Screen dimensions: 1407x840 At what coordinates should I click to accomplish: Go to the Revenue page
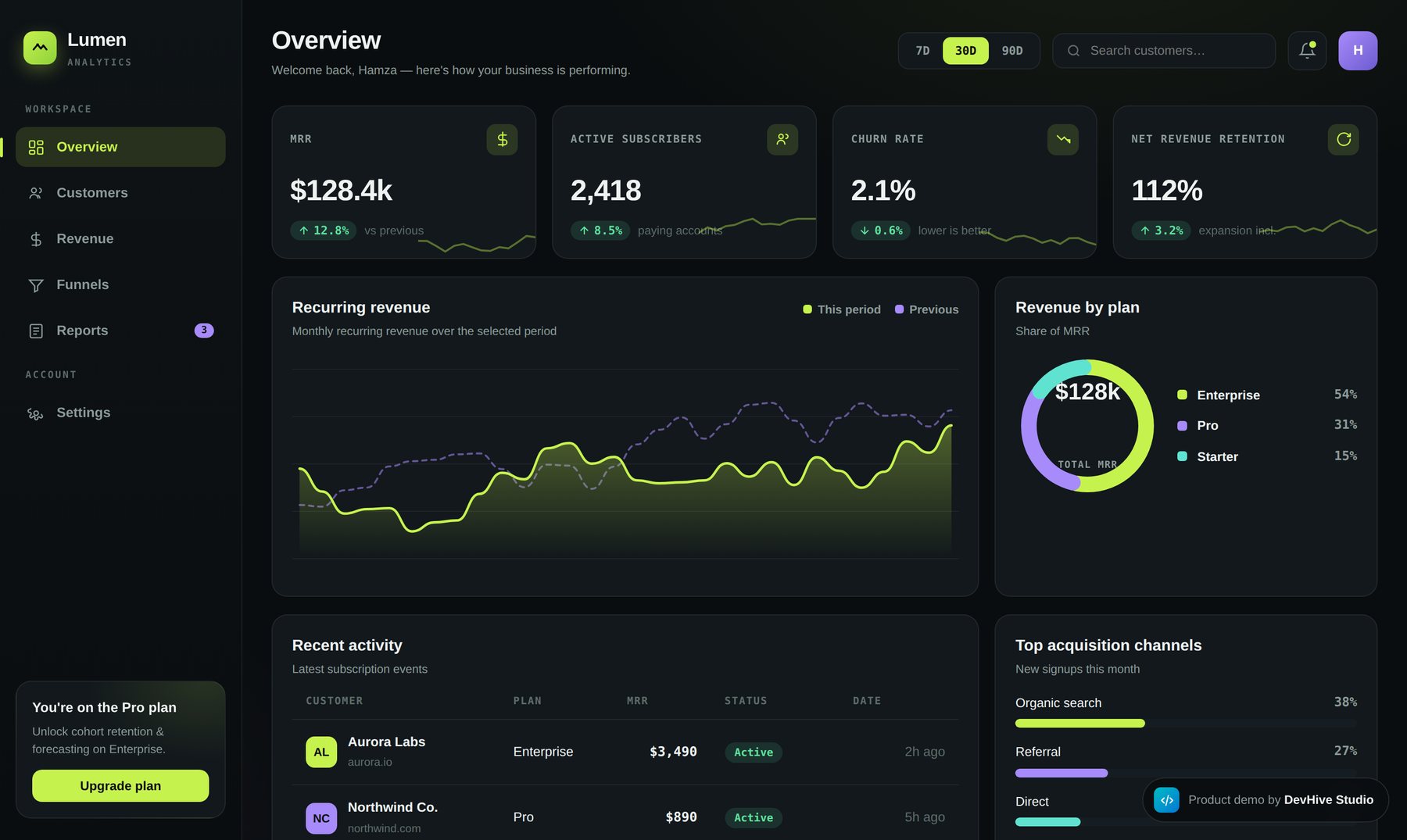[120, 239]
